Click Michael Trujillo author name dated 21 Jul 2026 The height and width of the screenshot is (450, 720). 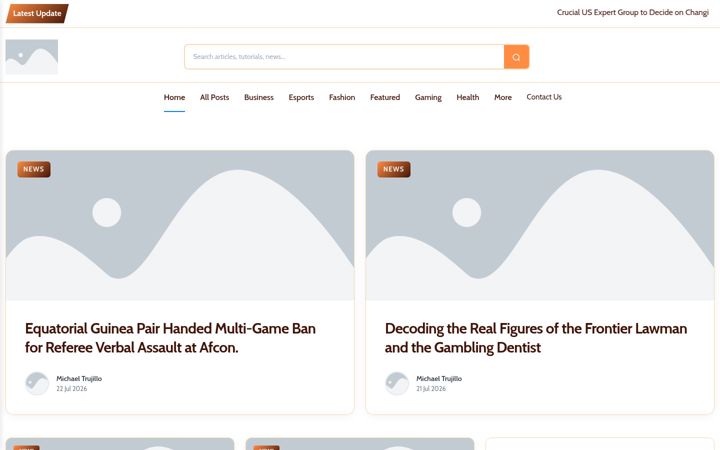(439, 379)
